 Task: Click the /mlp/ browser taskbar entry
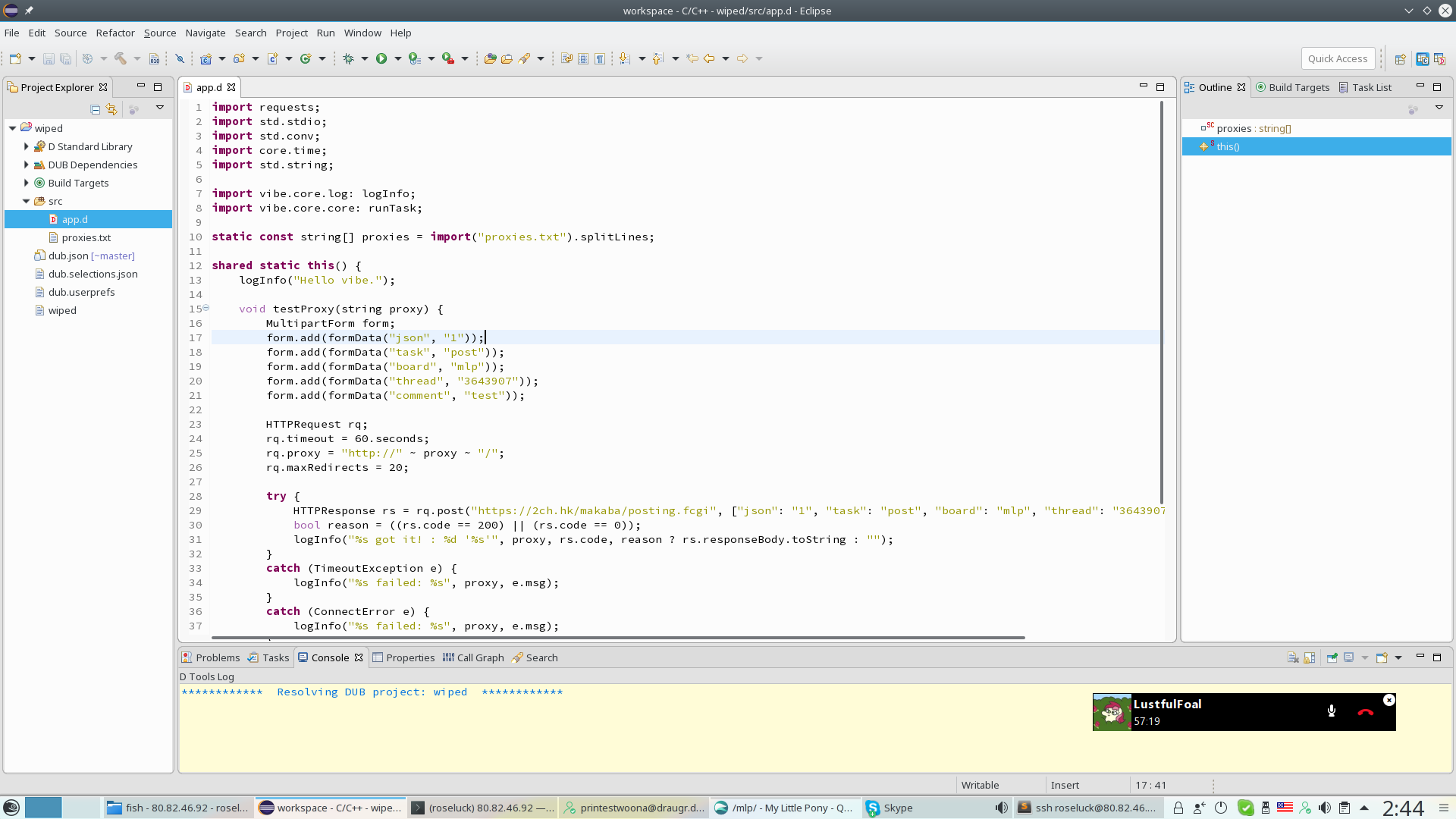click(784, 808)
